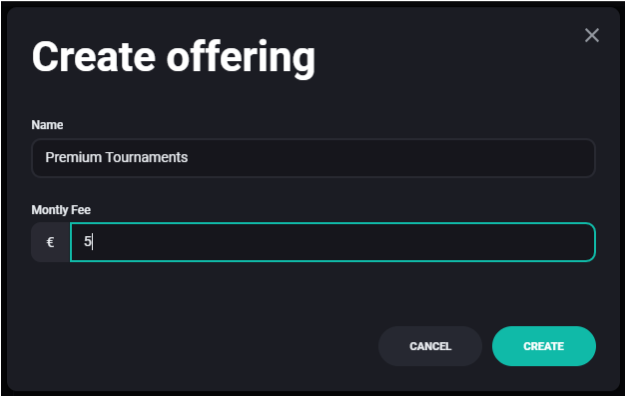Place cursor in Premium Tournaments text
Image resolution: width=626 pixels, height=396 pixels.
[117, 157]
